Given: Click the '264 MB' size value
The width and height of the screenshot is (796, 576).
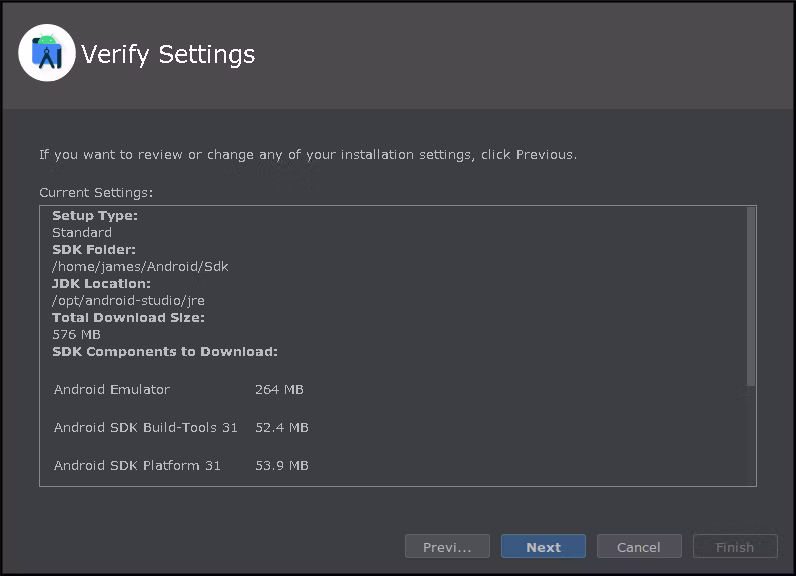Looking at the screenshot, I should [279, 390].
